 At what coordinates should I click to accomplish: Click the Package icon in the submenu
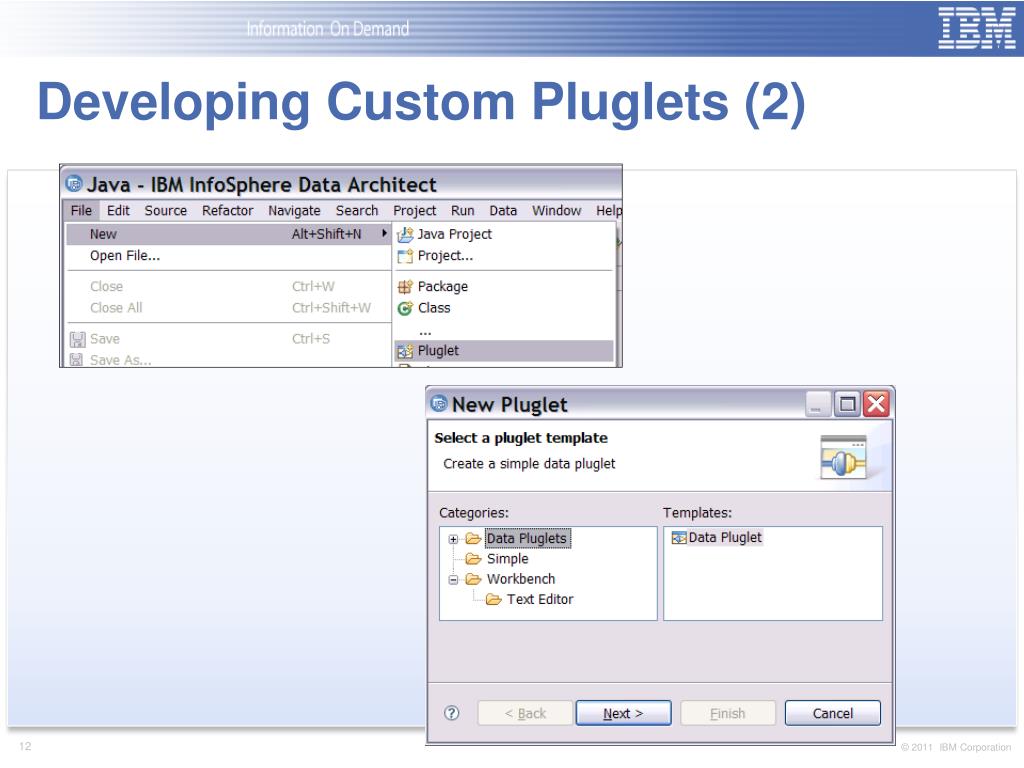click(x=405, y=287)
